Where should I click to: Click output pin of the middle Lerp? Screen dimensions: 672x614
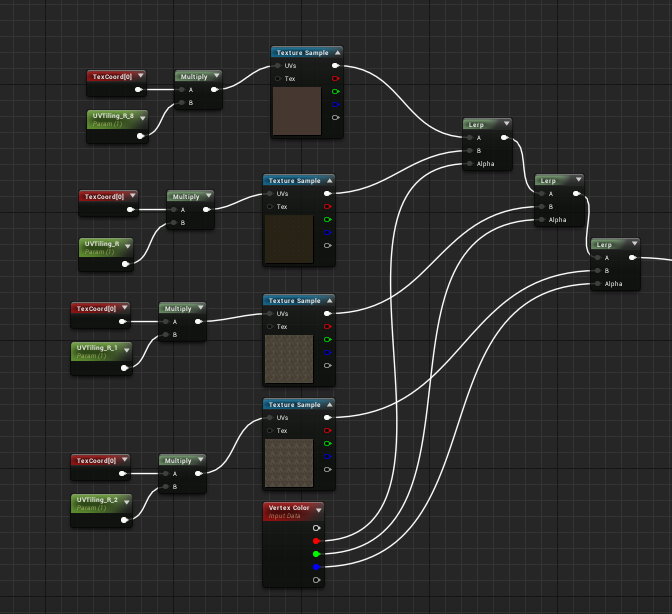click(x=576, y=194)
